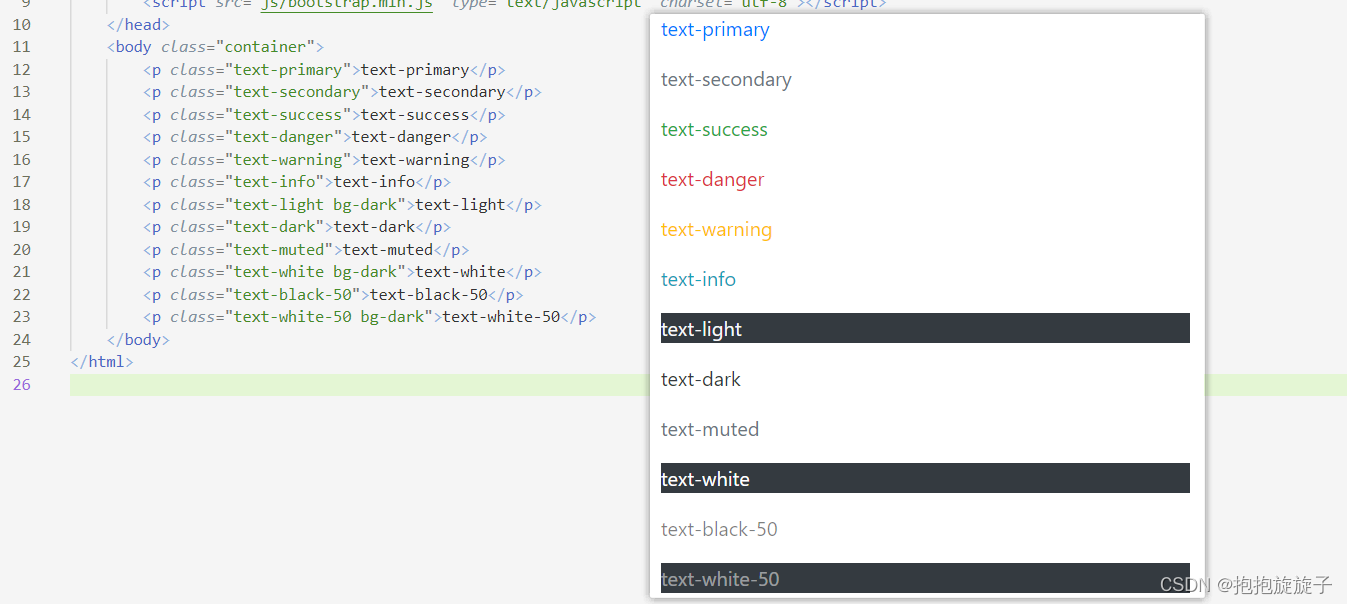
Task: Click line number 26 in the gutter
Action: point(21,385)
